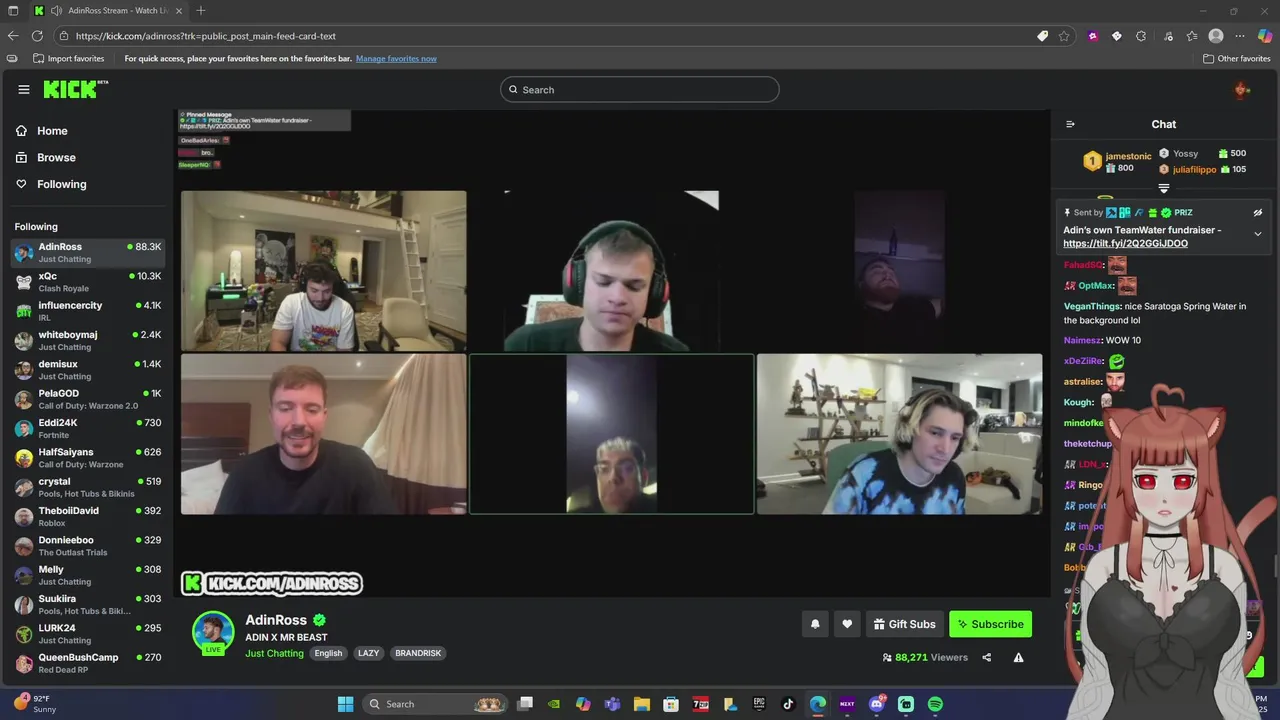Open the tilt.fyi fundraiser link in pinned message
1280x720 pixels.
point(1125,243)
